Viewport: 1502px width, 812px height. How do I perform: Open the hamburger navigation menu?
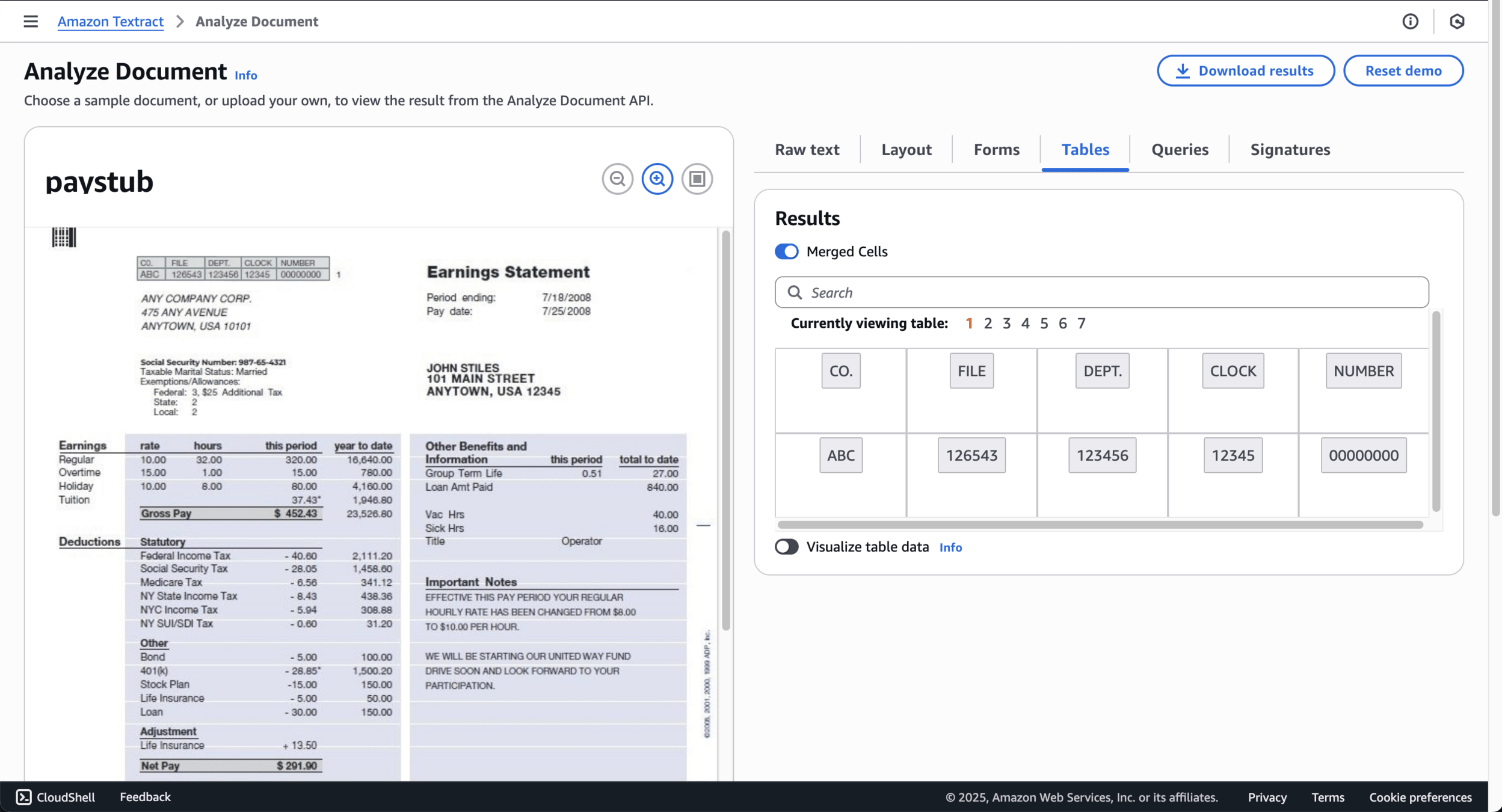(31, 22)
